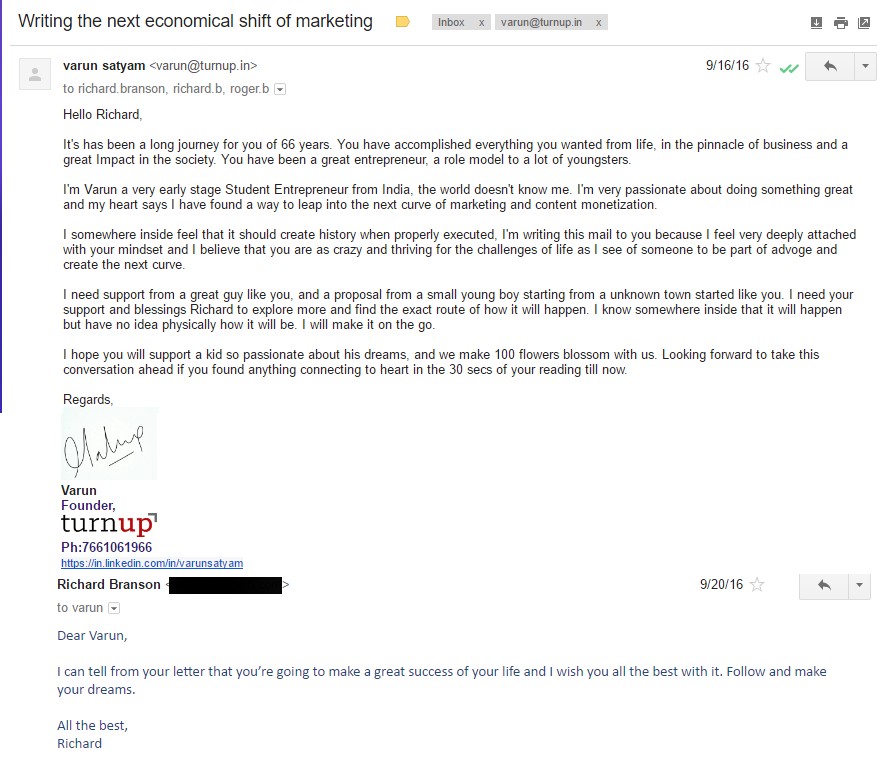This screenshot has width=891, height=768.
Task: Show details for recipients richard.branson, richard.b
Action: 280,89
